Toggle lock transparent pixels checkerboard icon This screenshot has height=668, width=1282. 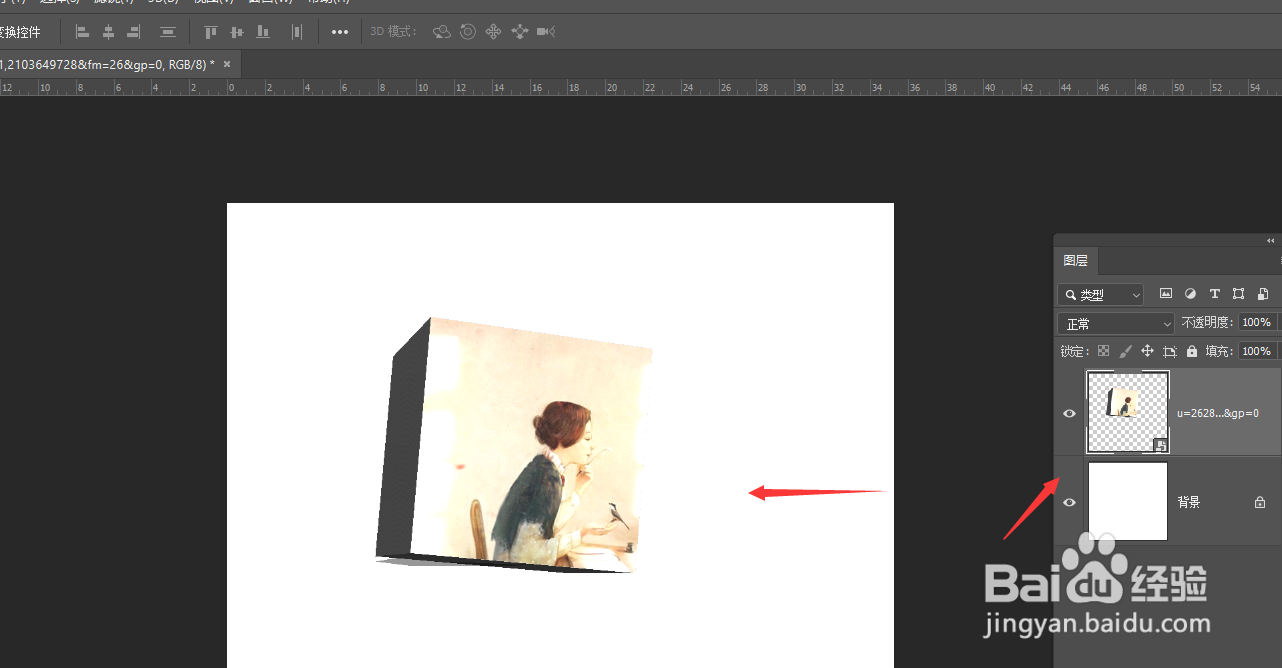(1103, 351)
